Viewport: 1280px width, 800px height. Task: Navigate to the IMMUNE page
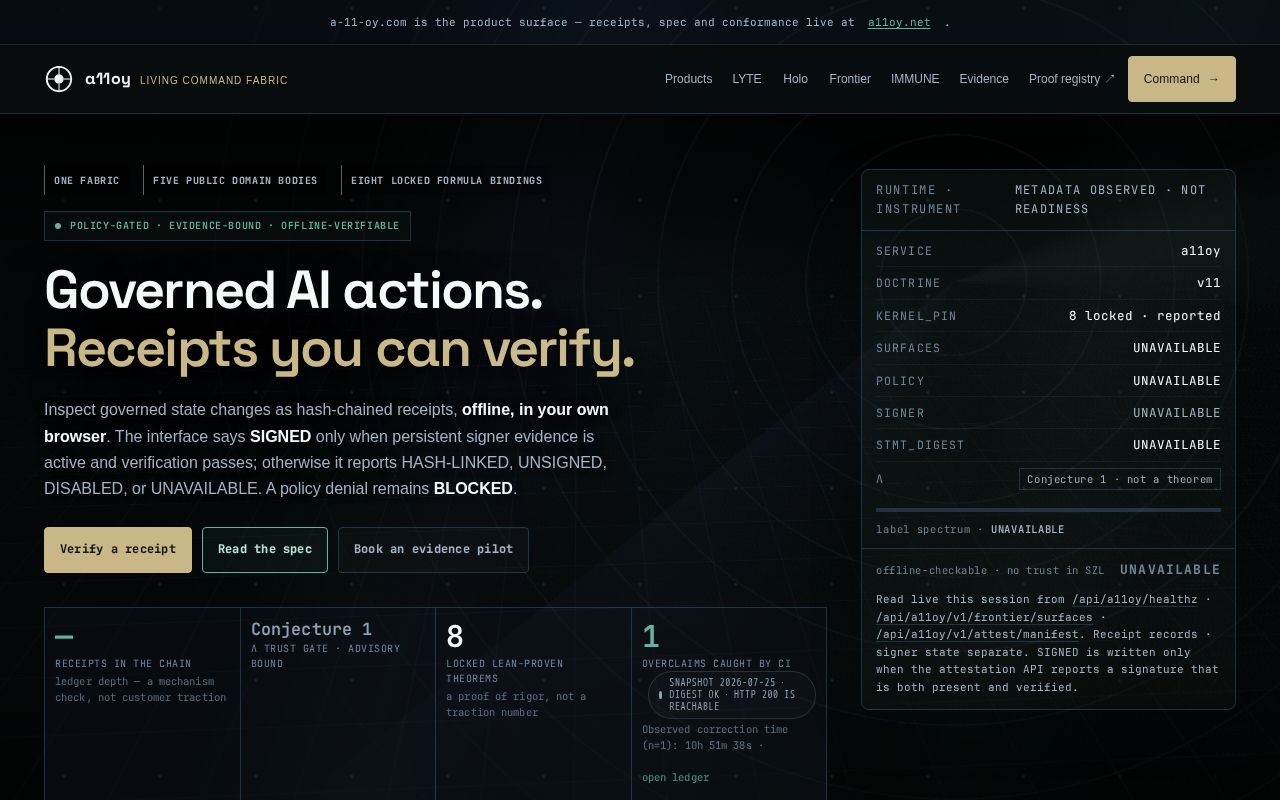click(915, 79)
